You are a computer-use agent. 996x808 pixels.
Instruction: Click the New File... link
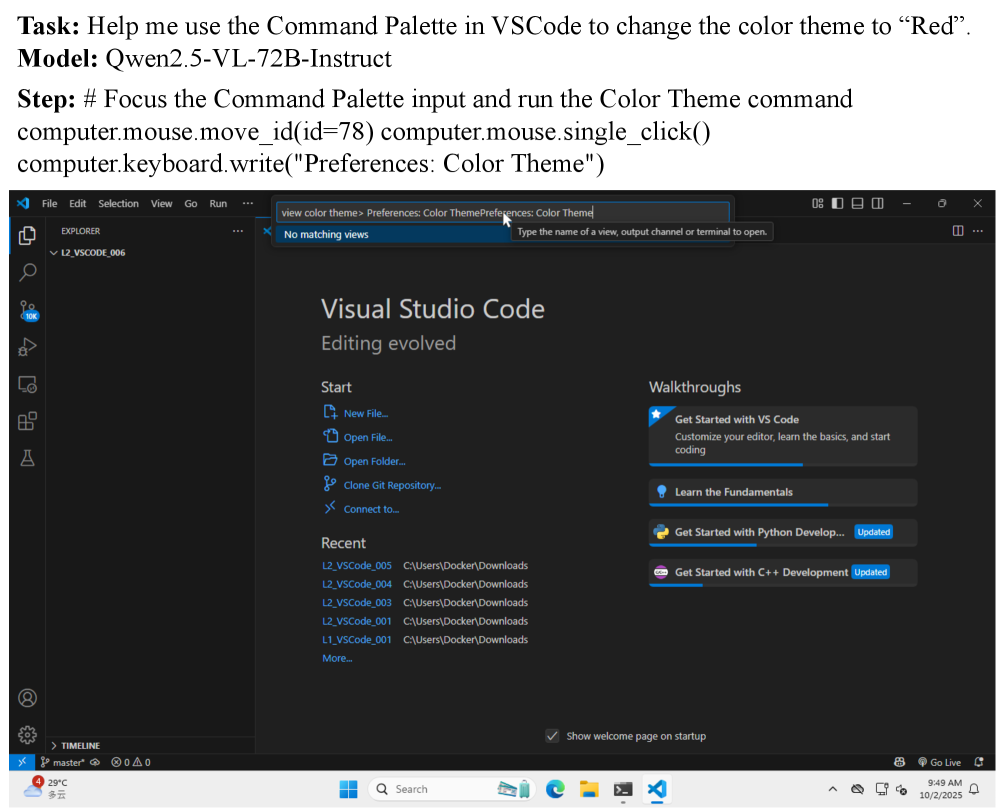(365, 414)
